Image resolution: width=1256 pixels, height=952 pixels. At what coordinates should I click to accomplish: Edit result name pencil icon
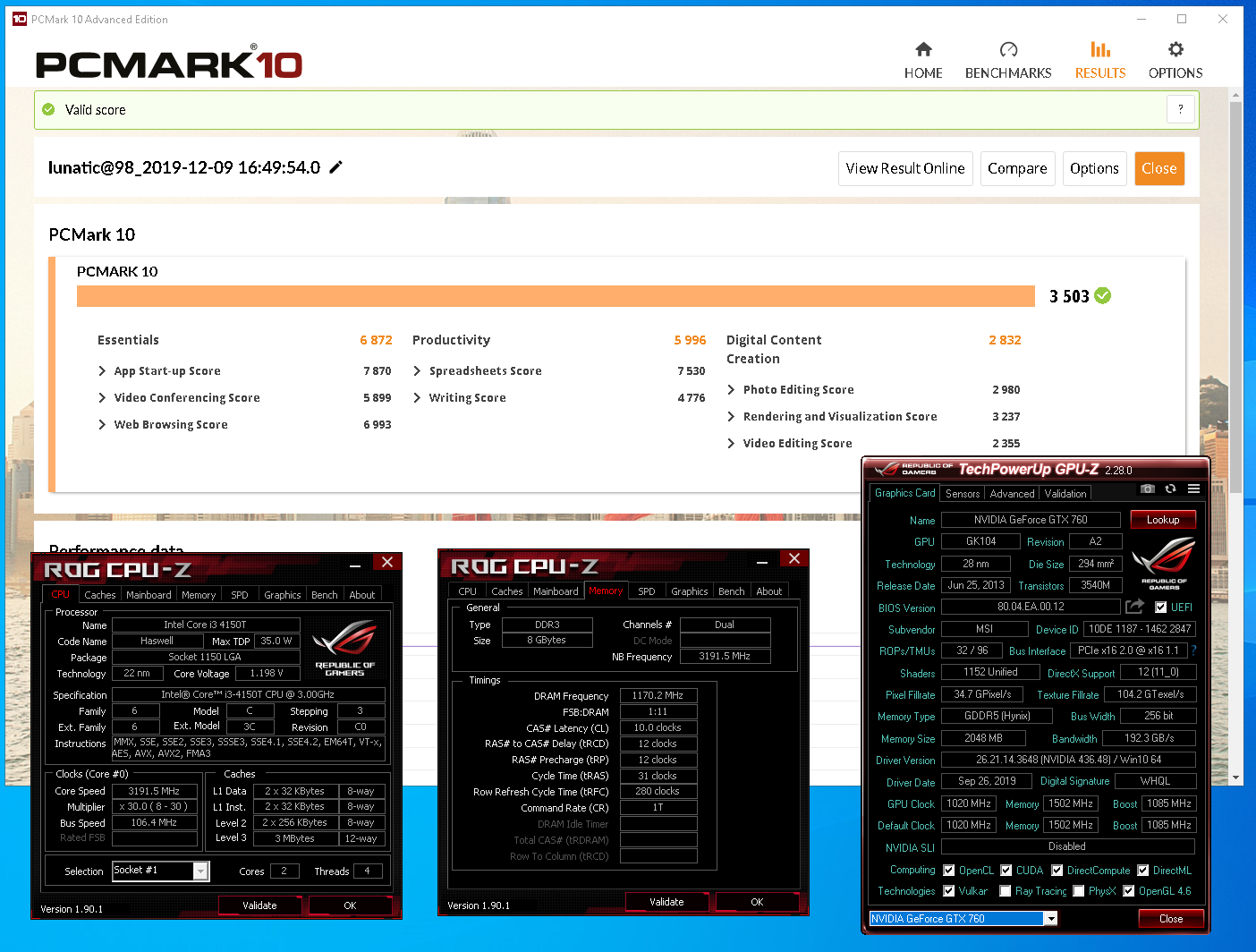(336, 167)
